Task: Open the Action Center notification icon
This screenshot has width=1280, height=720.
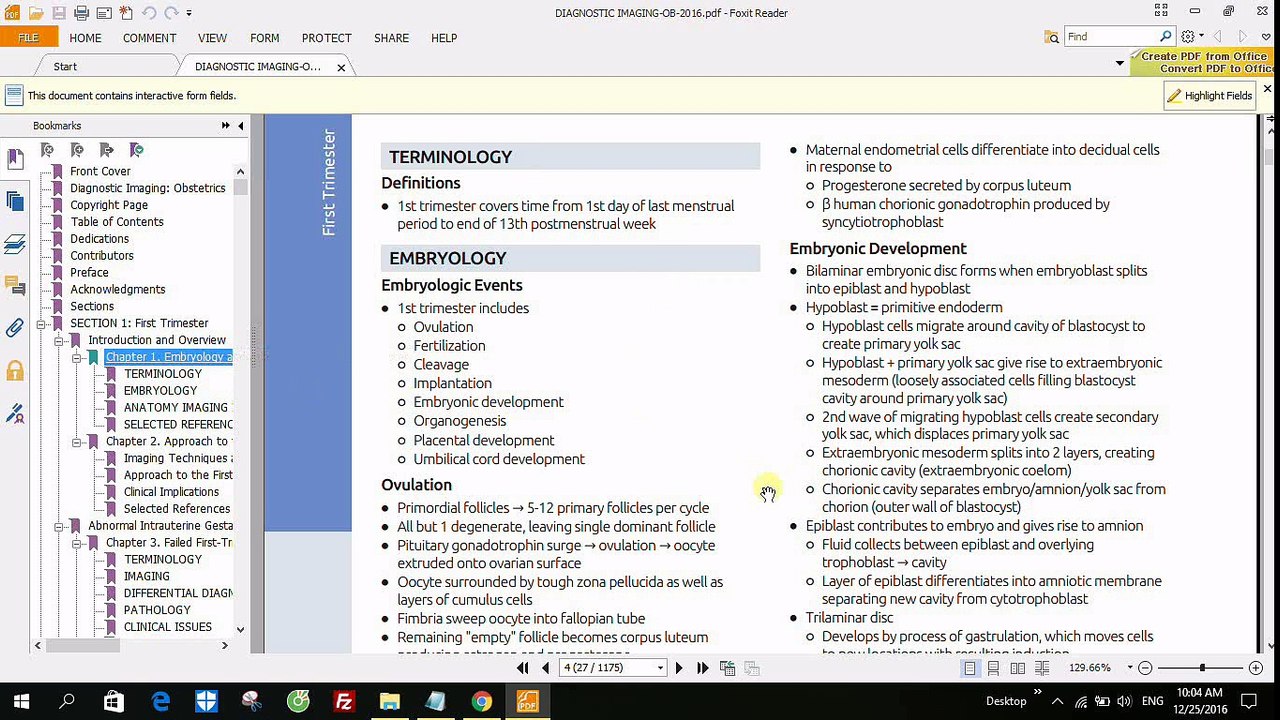Action: point(1249,701)
